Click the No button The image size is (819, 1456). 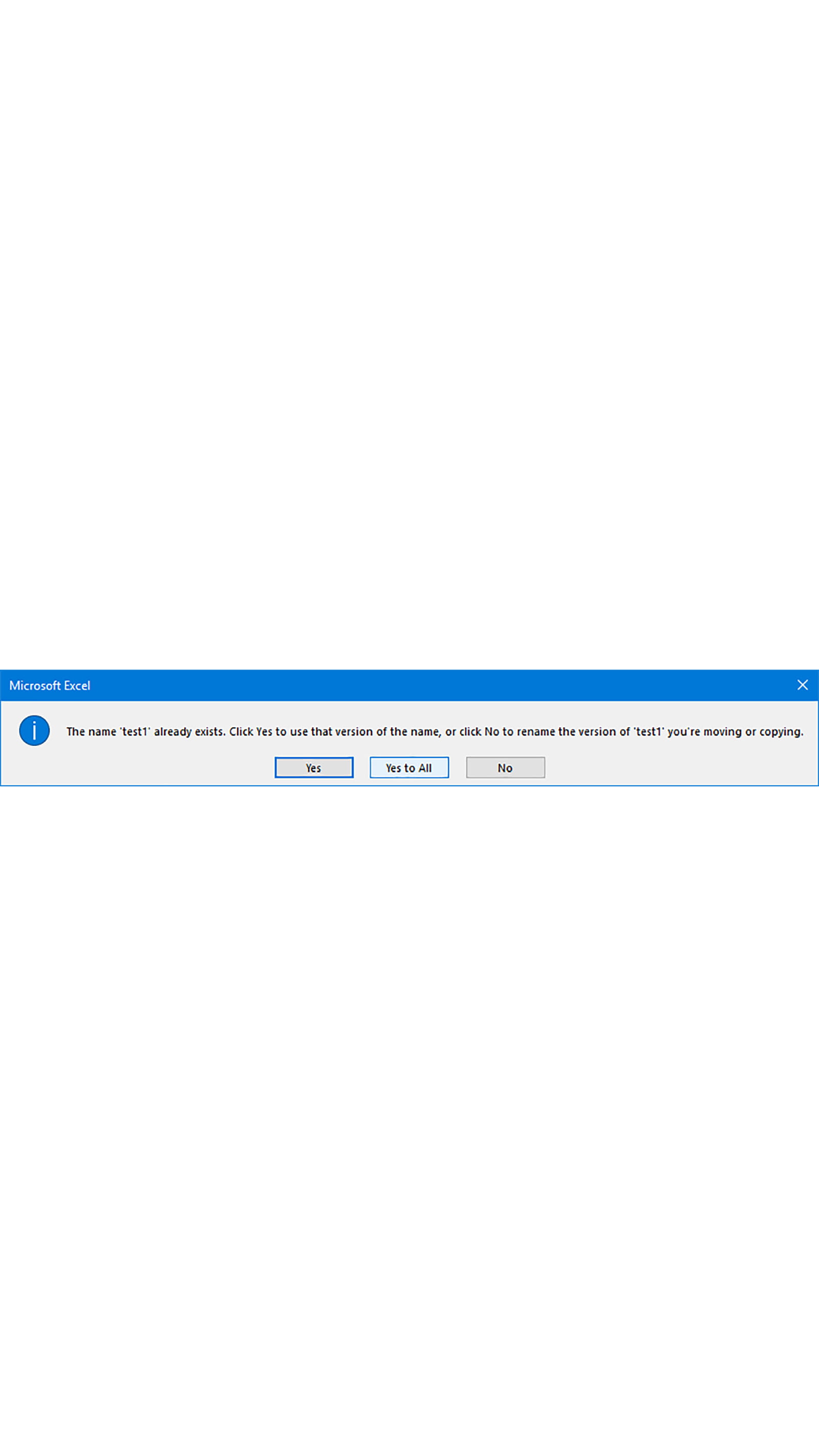pyautogui.click(x=505, y=767)
